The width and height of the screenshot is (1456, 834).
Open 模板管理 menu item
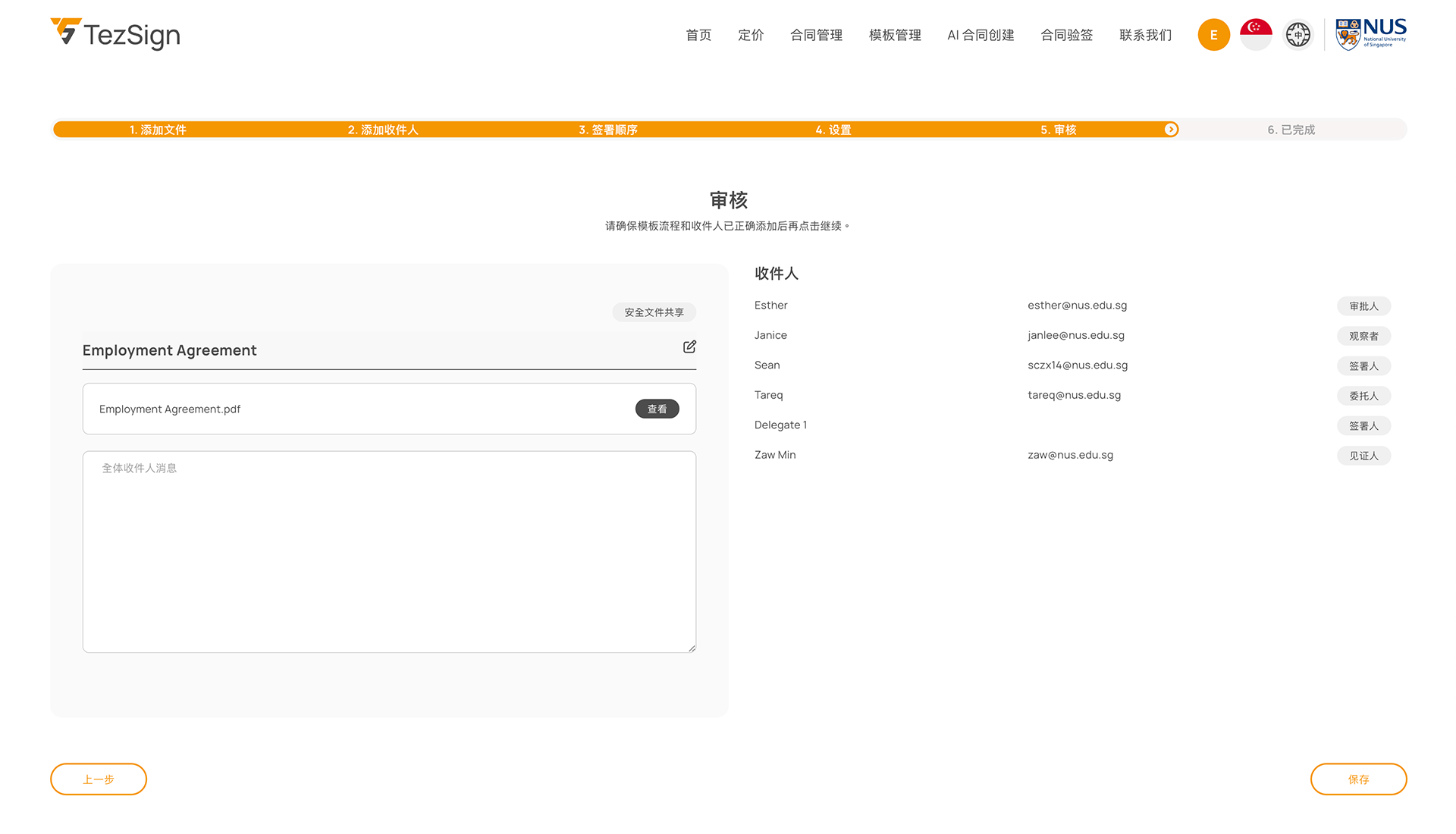(x=895, y=35)
